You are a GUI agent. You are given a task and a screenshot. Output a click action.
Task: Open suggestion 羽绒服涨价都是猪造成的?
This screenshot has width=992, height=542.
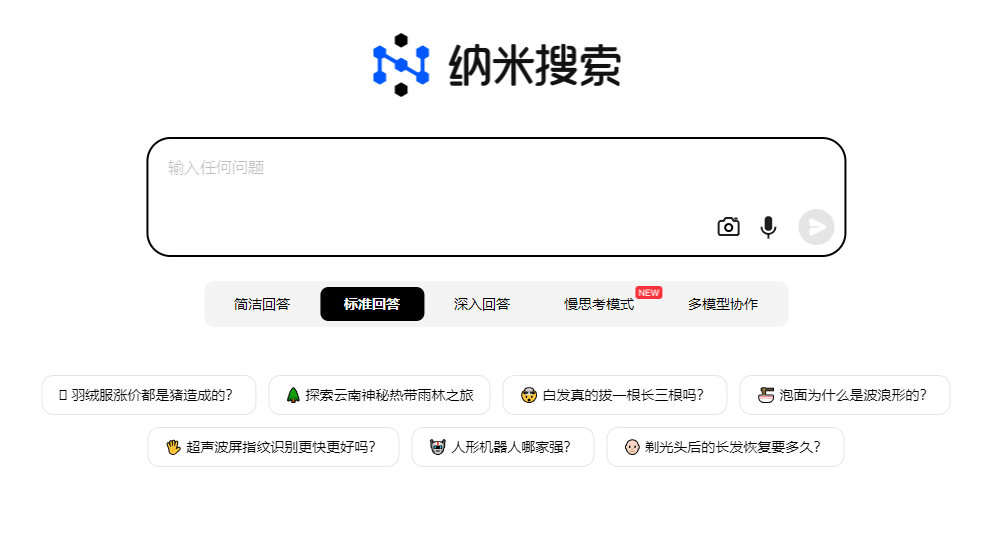149,395
